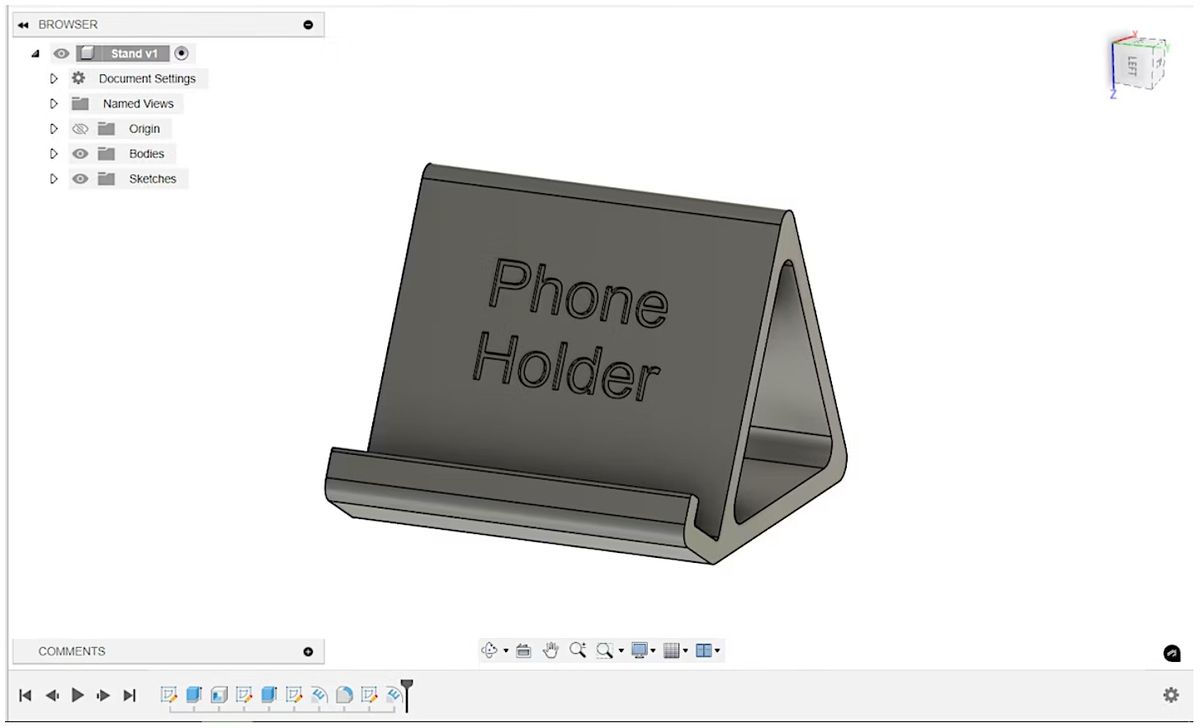
Task: Open the first sketch feature in the timeline
Action: (x=170, y=694)
